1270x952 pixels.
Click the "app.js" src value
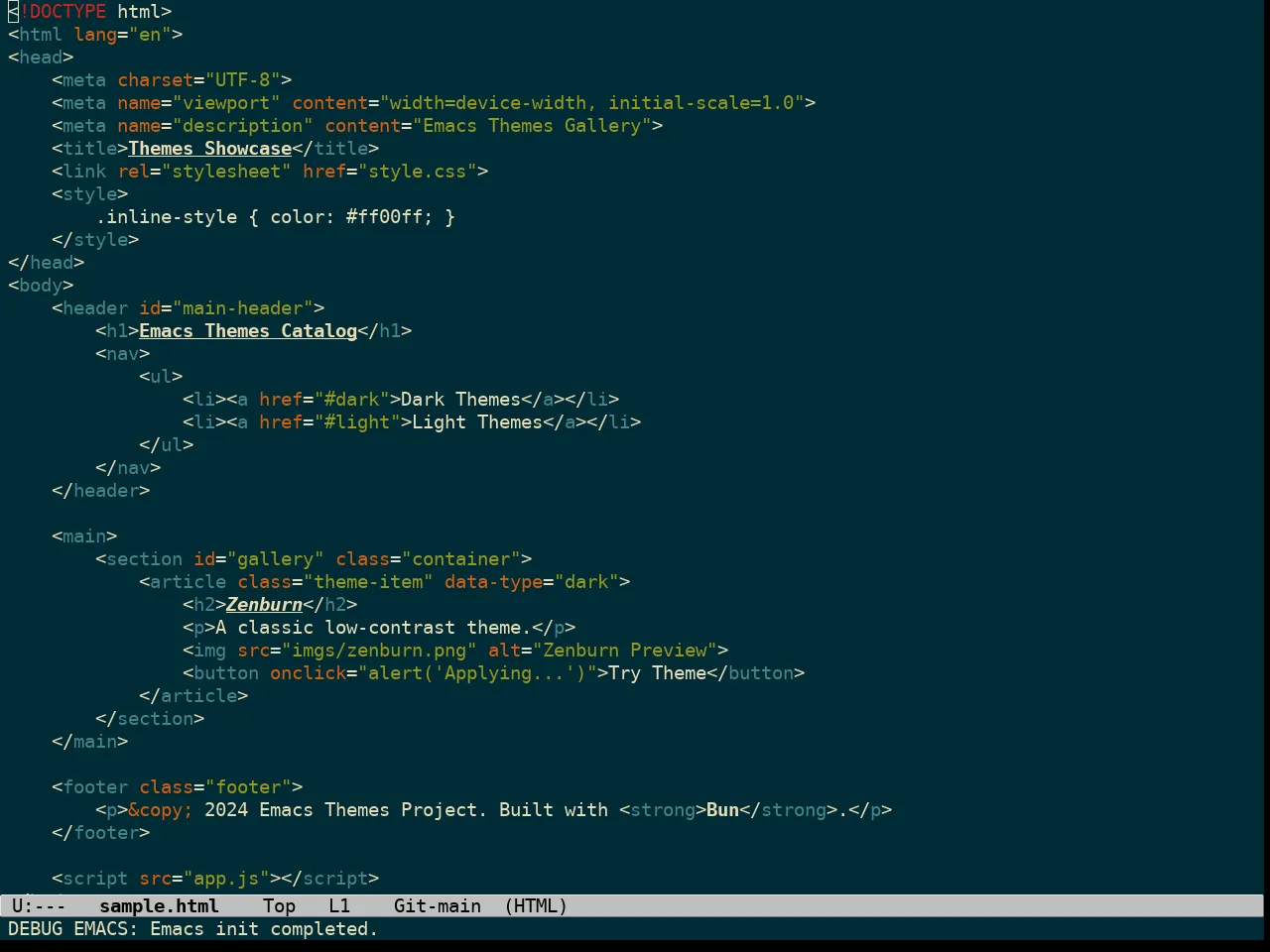(x=226, y=878)
